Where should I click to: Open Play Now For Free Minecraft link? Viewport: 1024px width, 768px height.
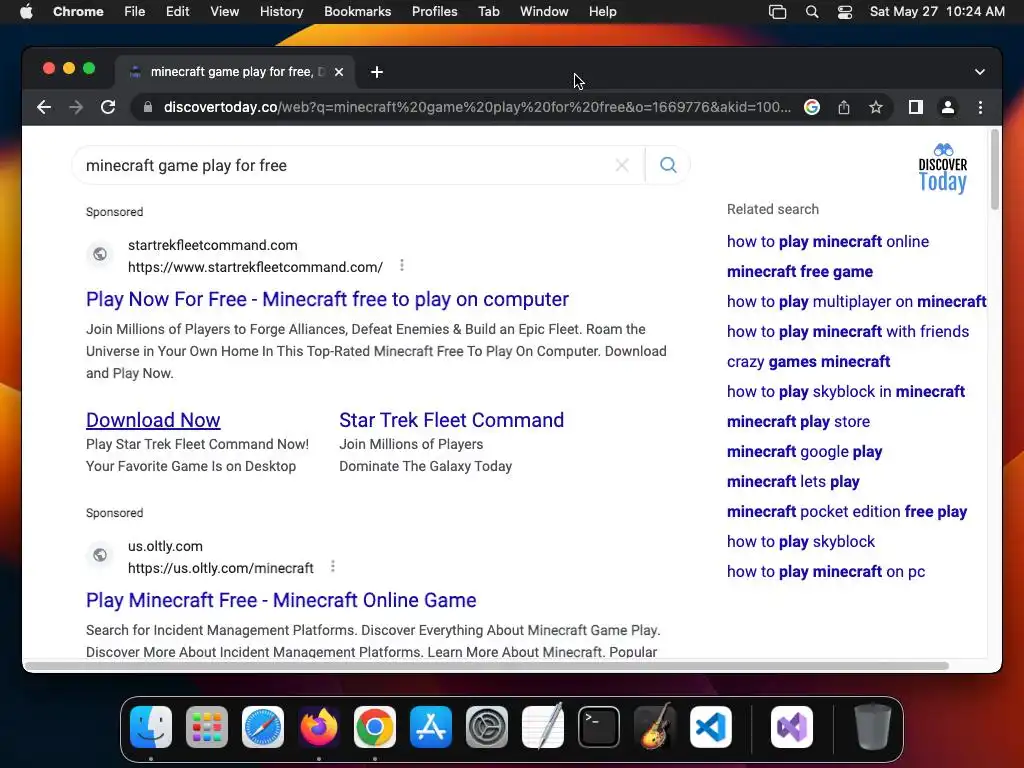point(327,299)
